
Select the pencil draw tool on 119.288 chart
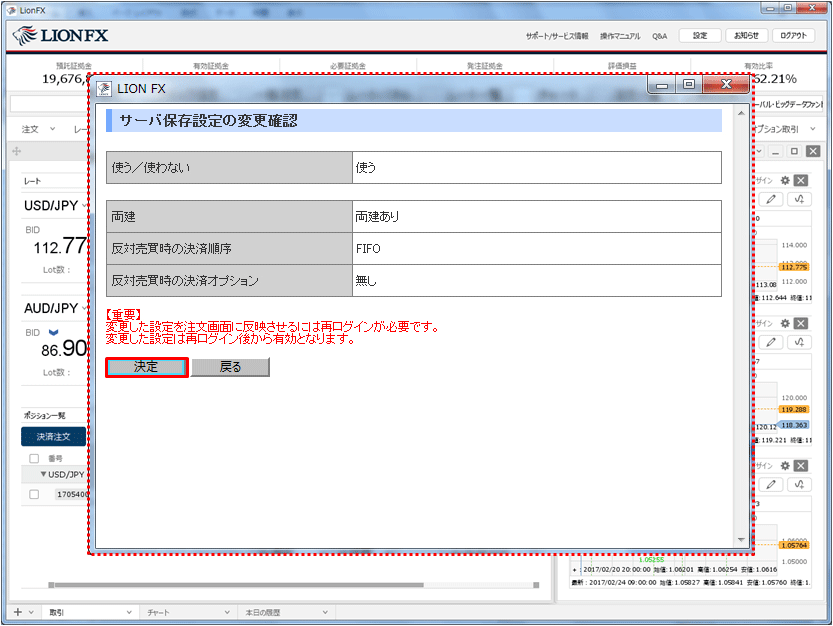tap(771, 342)
